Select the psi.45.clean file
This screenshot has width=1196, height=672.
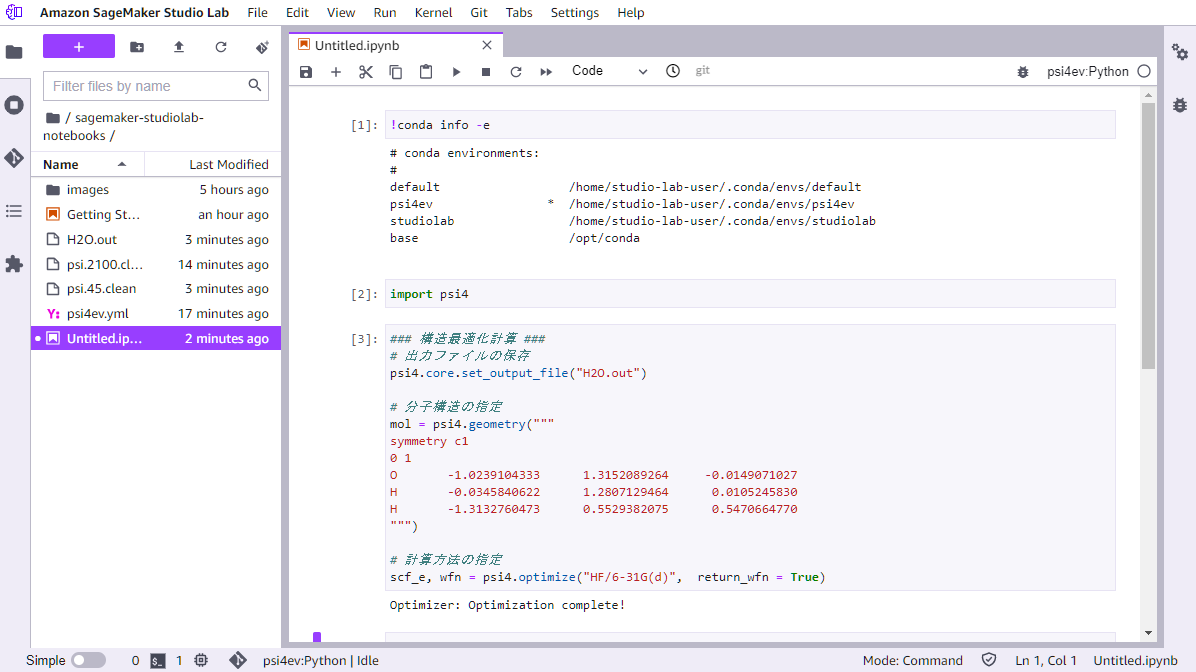coord(156,289)
